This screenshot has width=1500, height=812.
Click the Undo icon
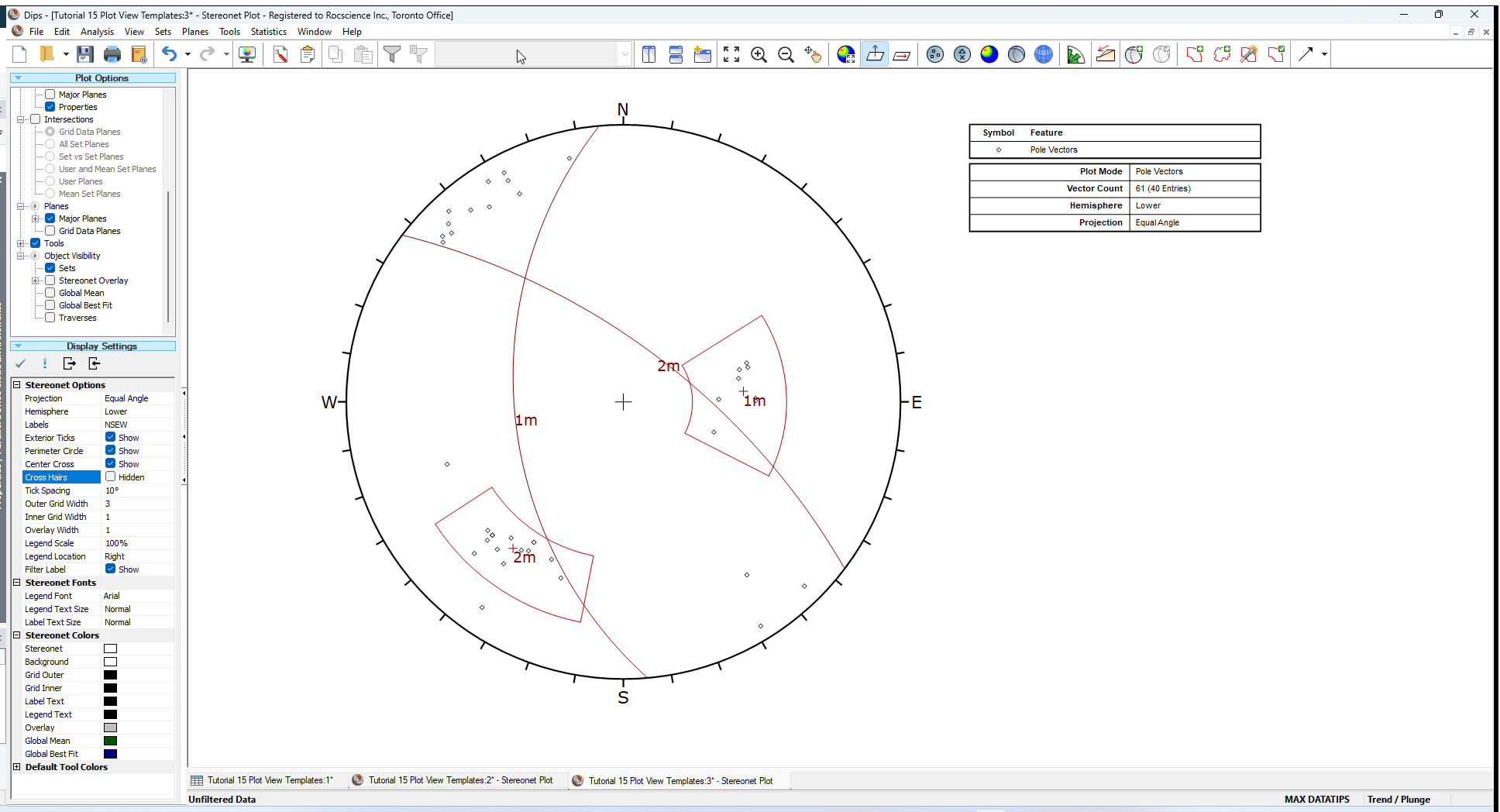[x=169, y=53]
